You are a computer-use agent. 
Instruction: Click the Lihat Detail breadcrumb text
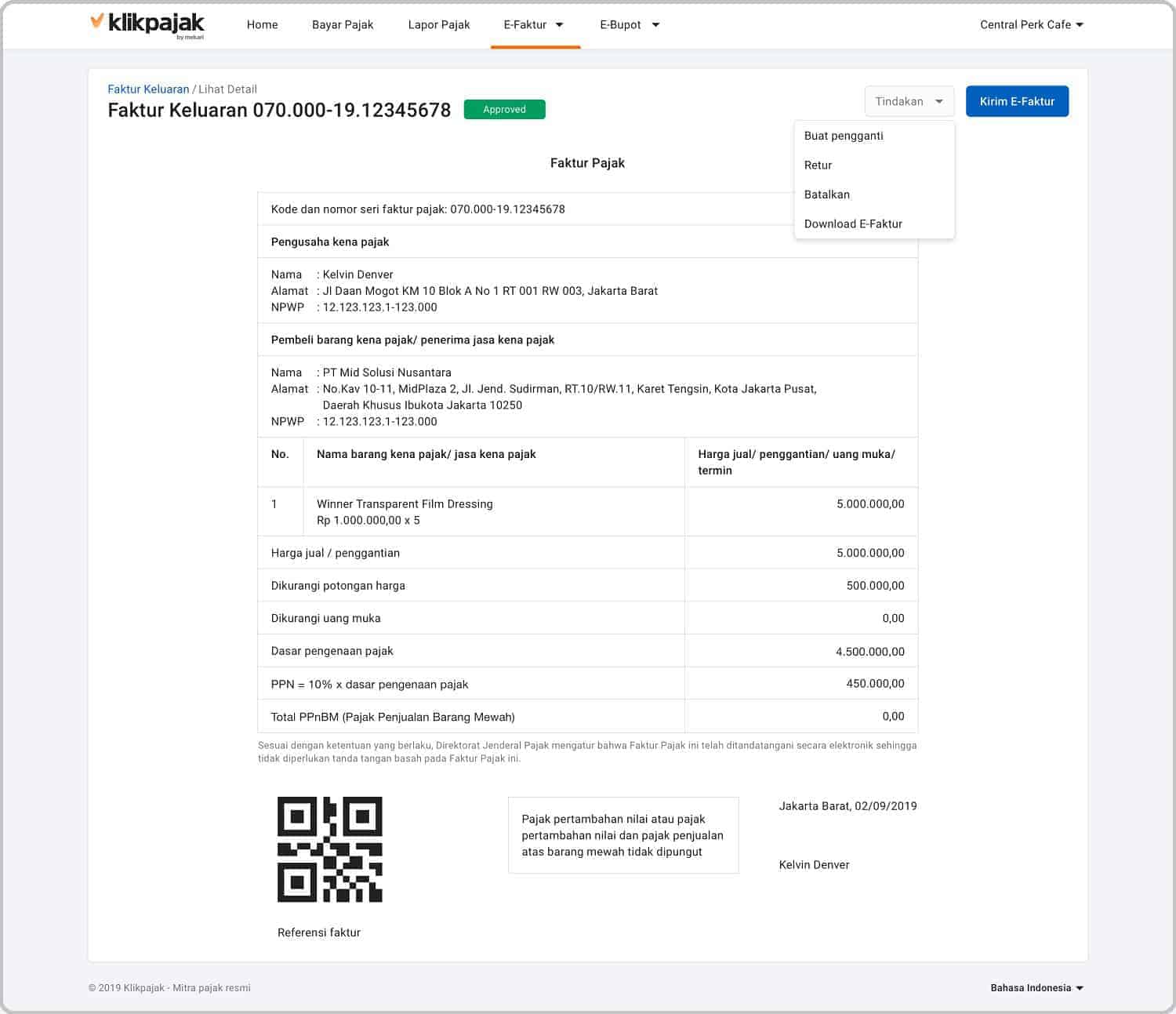tap(227, 89)
